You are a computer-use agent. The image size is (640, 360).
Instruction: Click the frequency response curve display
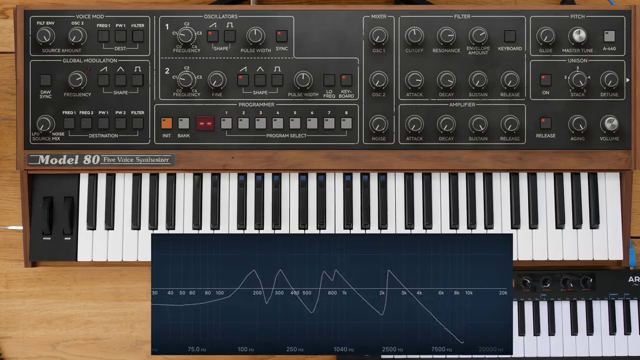point(332,294)
